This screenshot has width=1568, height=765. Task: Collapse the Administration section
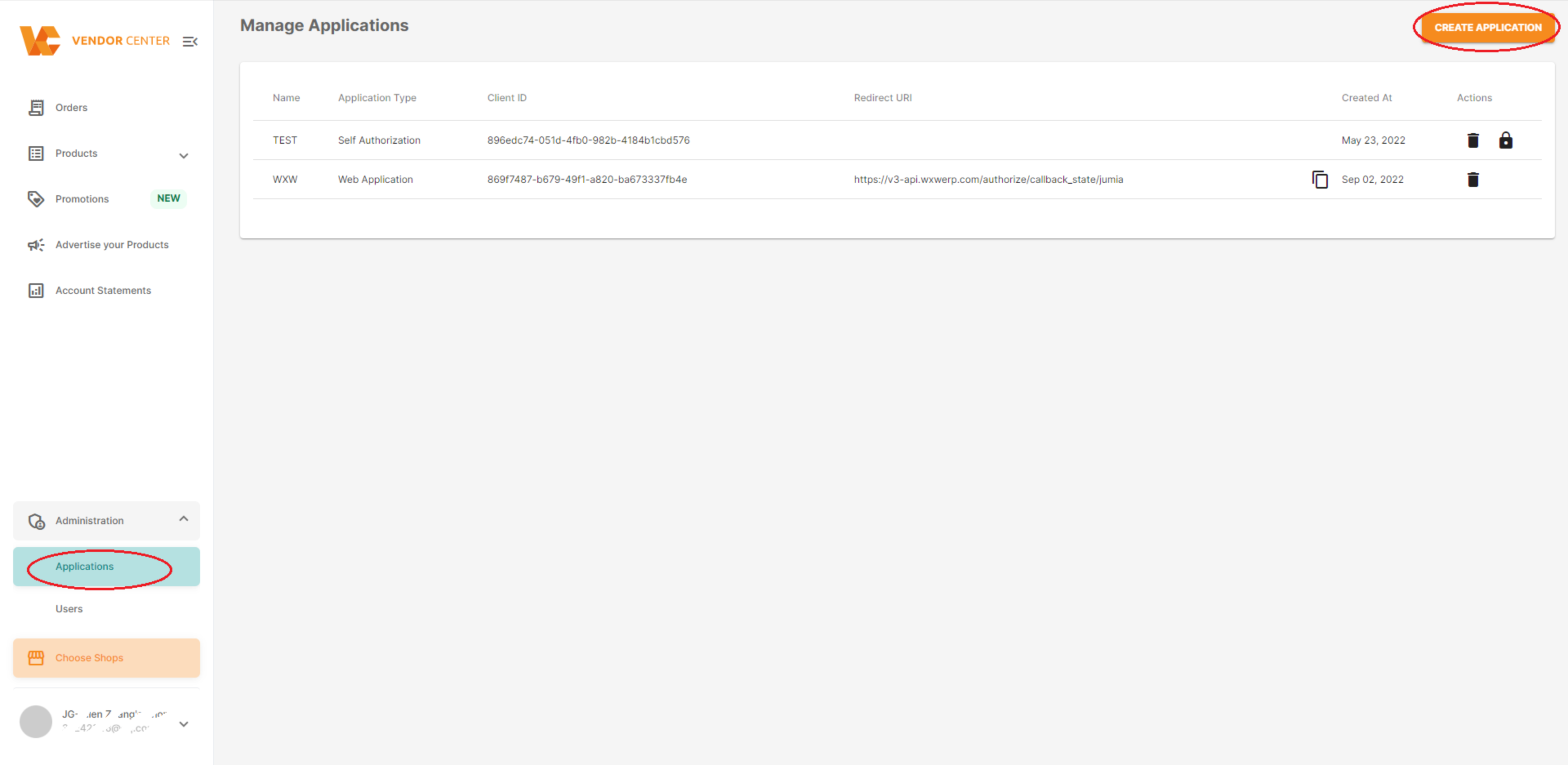183,518
